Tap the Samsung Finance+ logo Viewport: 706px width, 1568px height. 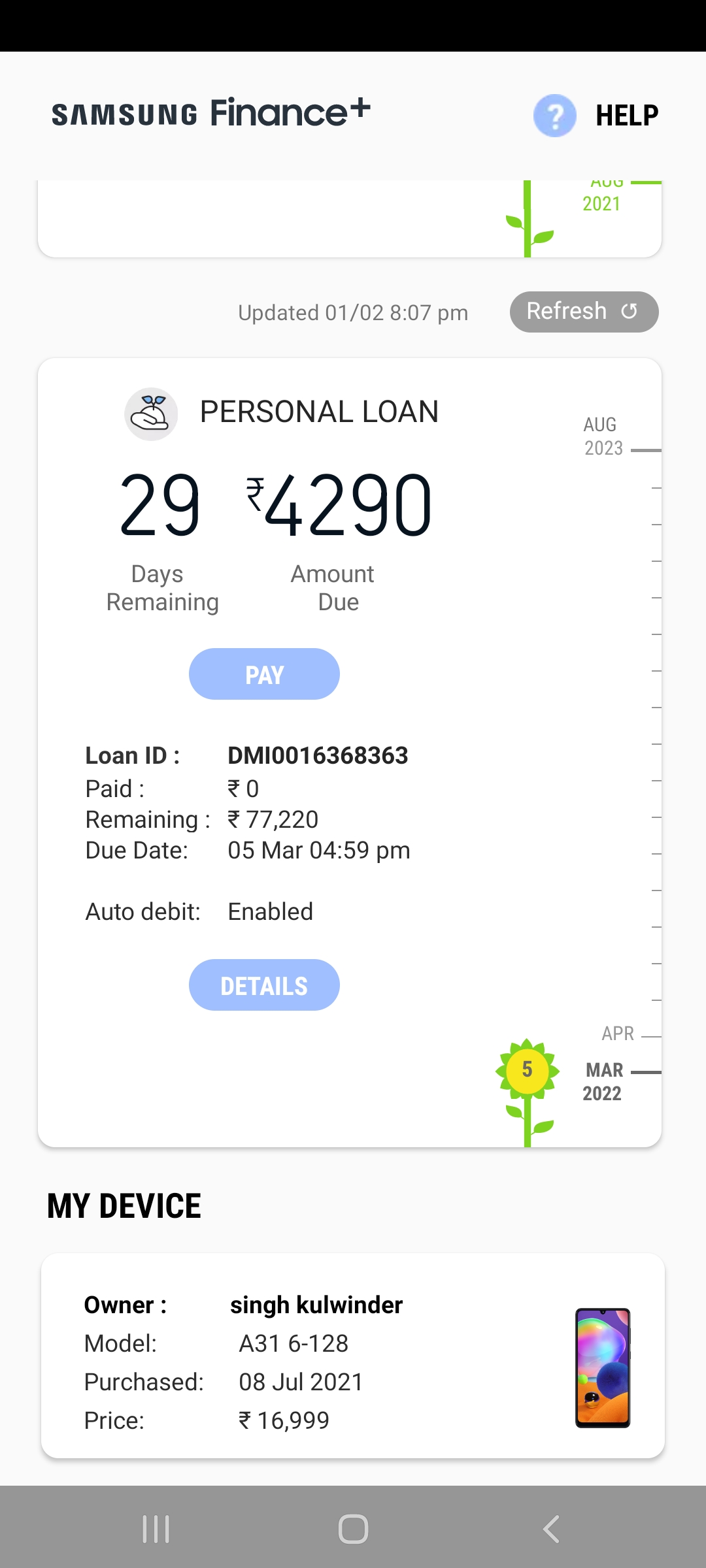click(210, 113)
